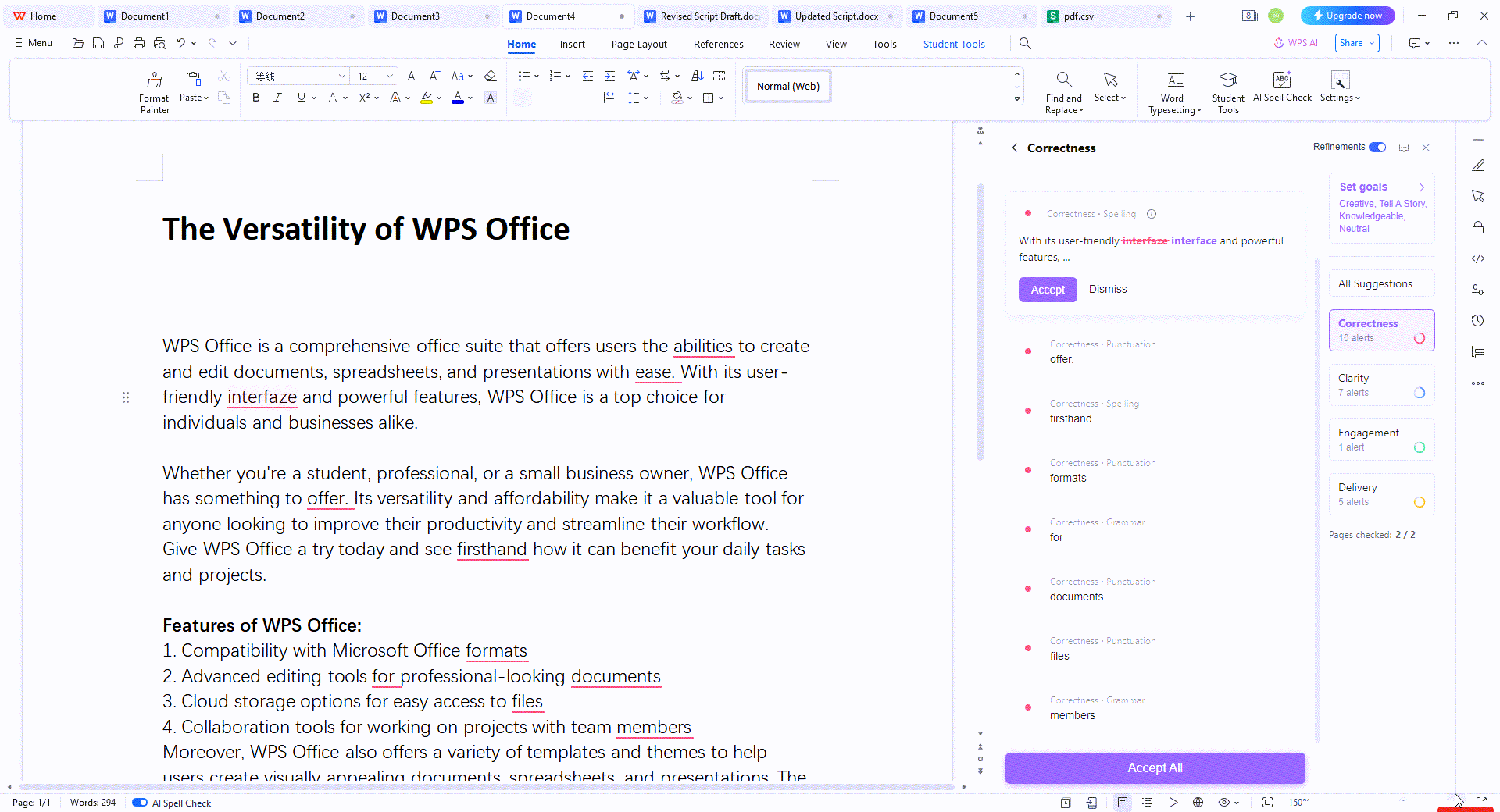This screenshot has width=1500, height=812.
Task: Apply bold formatting
Action: [x=255, y=98]
